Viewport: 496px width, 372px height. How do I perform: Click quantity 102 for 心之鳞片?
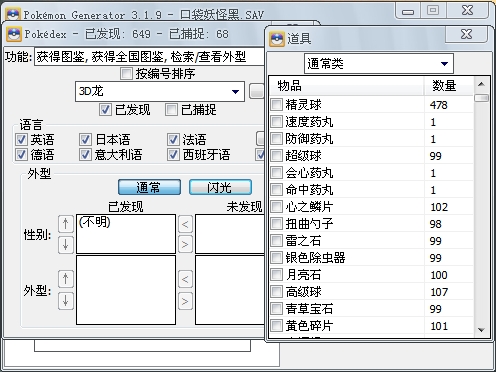click(x=439, y=207)
